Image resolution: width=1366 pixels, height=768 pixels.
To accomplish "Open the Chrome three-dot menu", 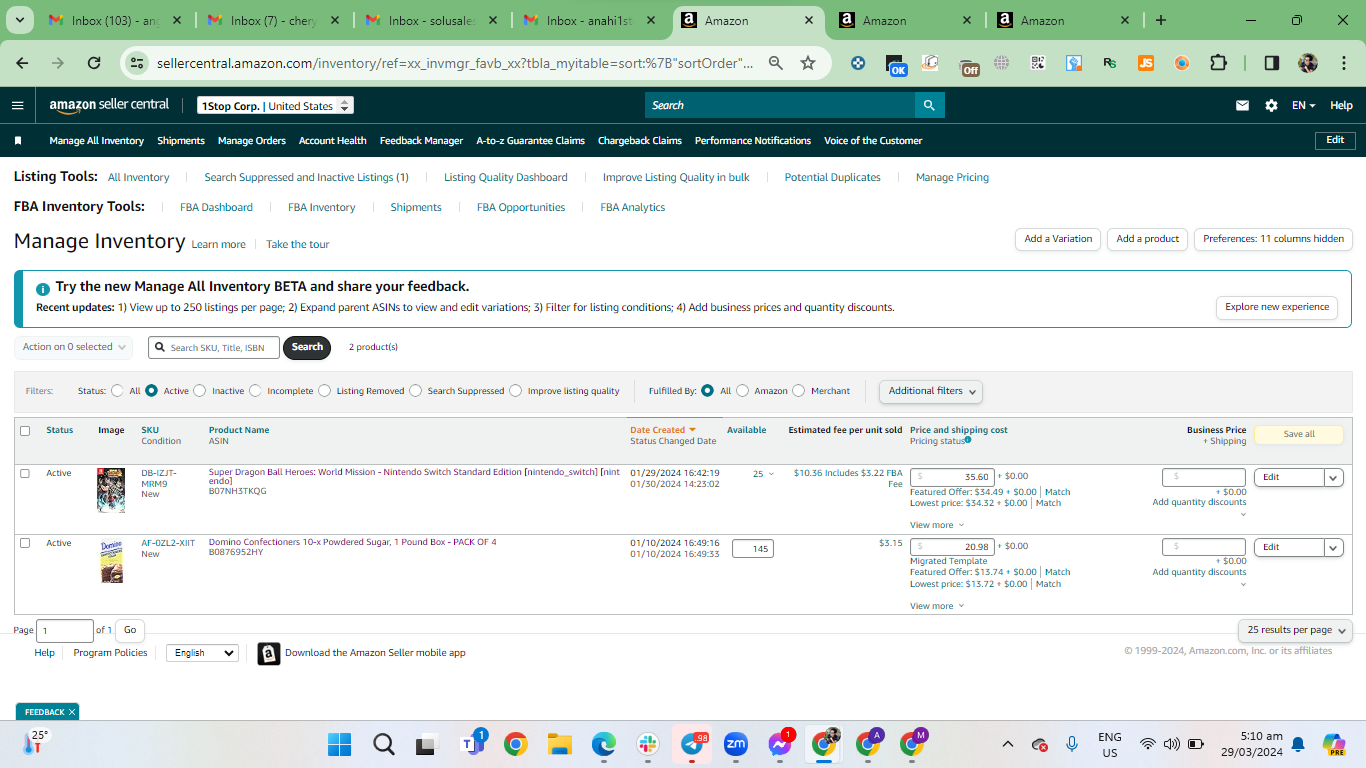I will pyautogui.click(x=1343, y=63).
